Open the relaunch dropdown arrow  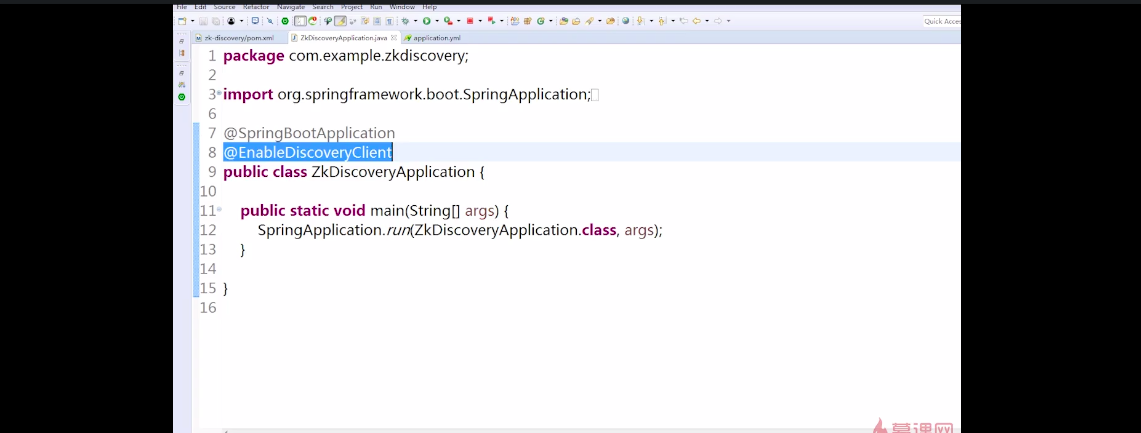(x=501, y=21)
